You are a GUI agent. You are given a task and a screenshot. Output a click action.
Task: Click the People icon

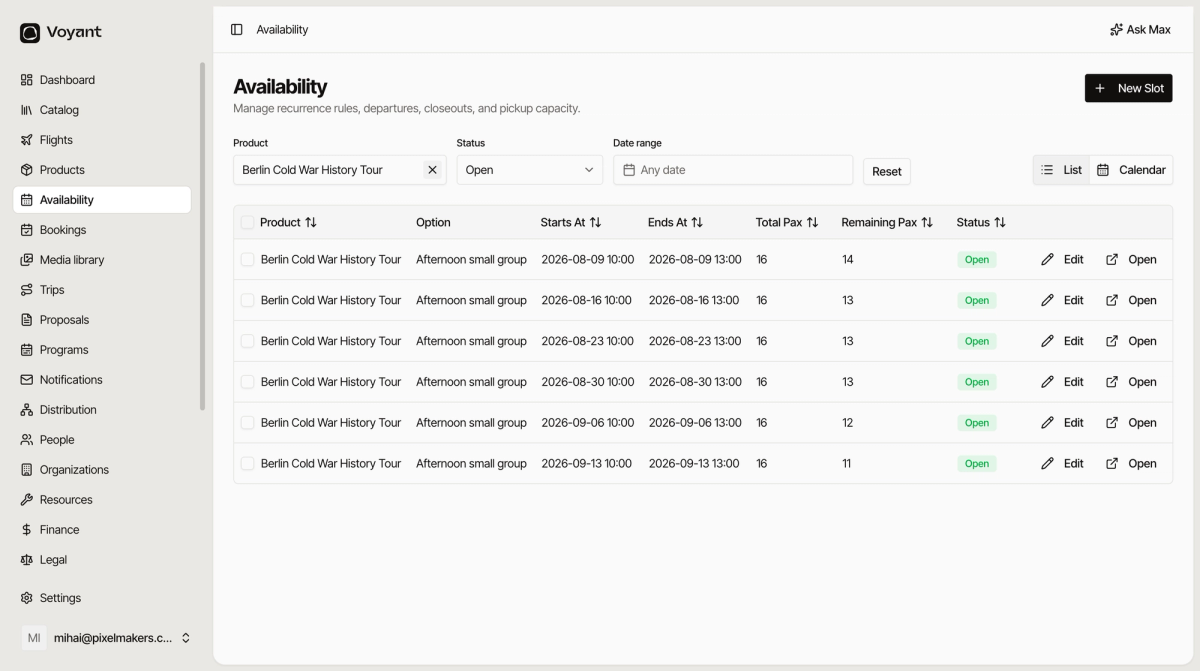(x=27, y=440)
